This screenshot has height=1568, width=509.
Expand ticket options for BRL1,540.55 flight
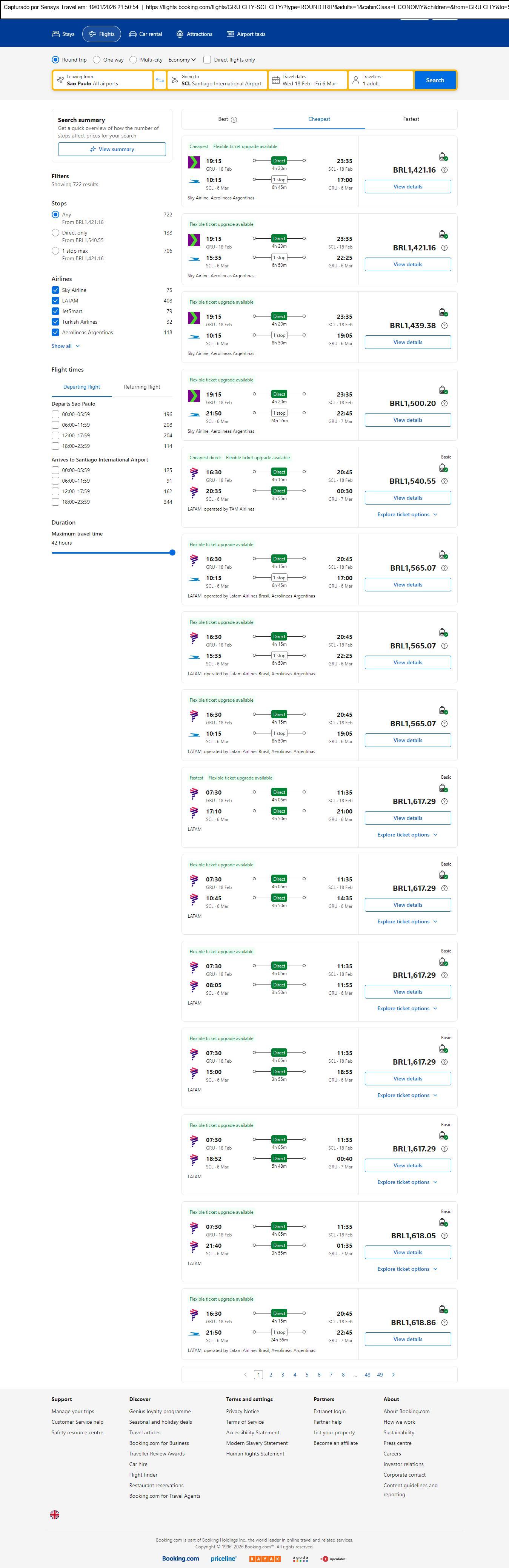[407, 514]
